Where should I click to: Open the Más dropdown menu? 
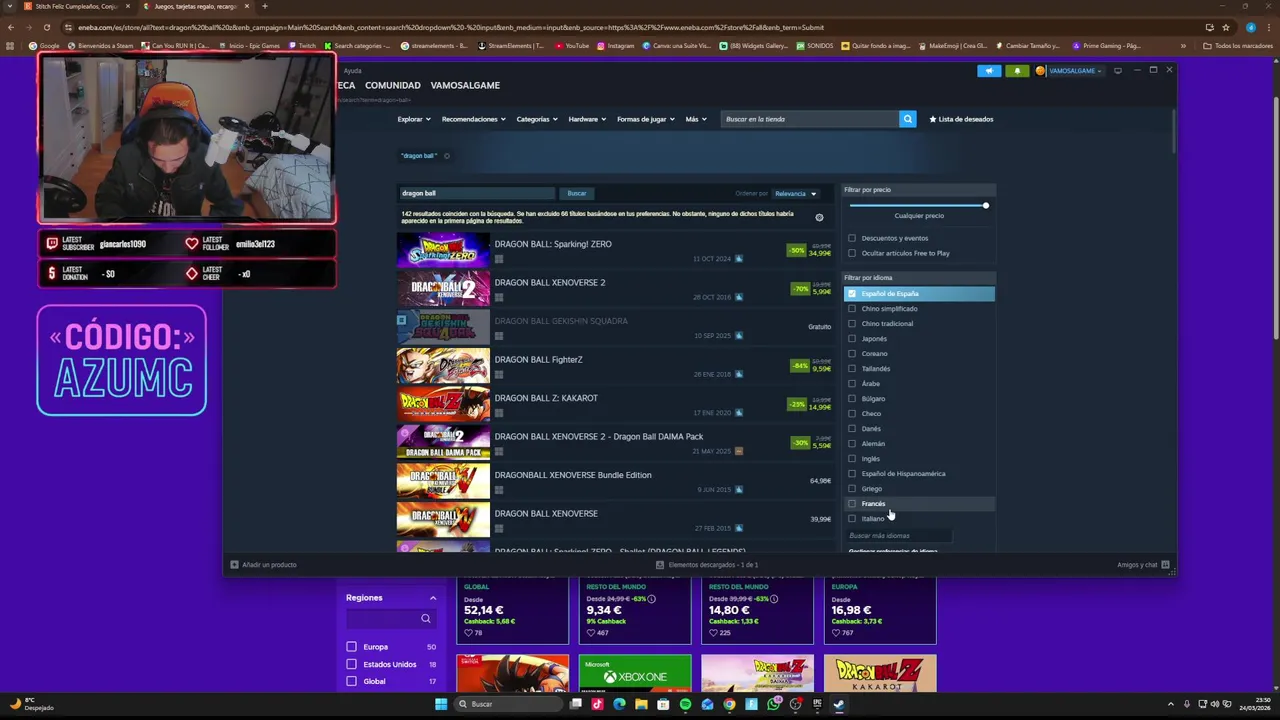696,119
